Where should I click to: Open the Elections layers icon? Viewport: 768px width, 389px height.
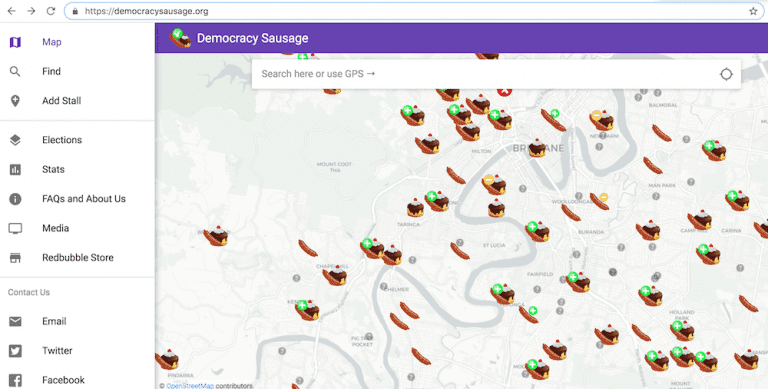point(15,140)
